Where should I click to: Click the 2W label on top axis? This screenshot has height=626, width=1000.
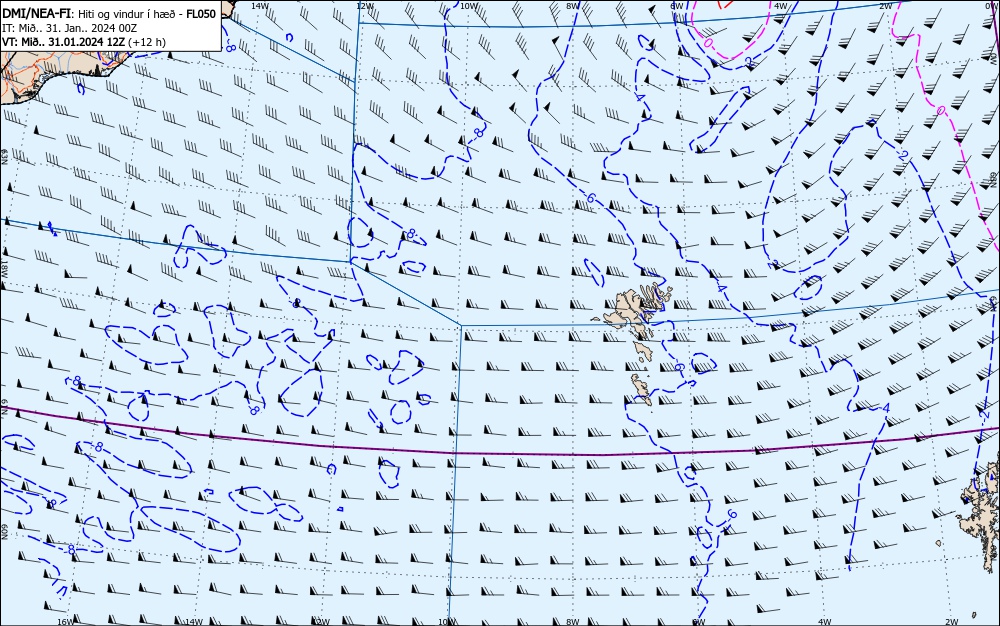tap(885, 5)
